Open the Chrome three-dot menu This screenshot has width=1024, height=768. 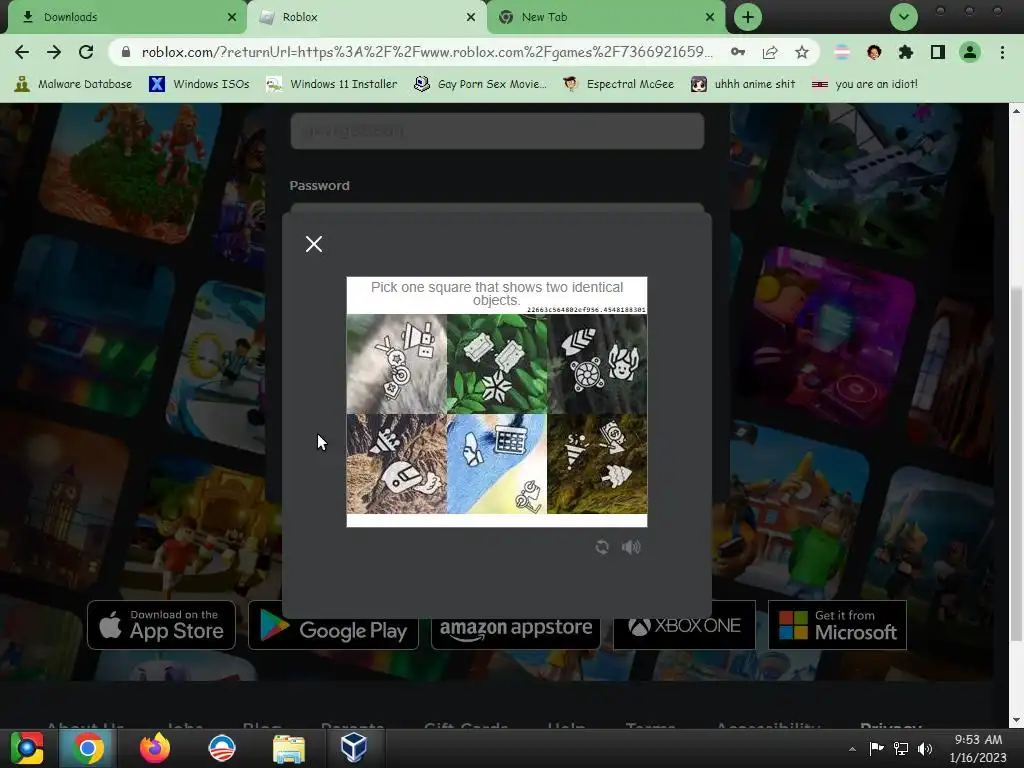[1002, 52]
